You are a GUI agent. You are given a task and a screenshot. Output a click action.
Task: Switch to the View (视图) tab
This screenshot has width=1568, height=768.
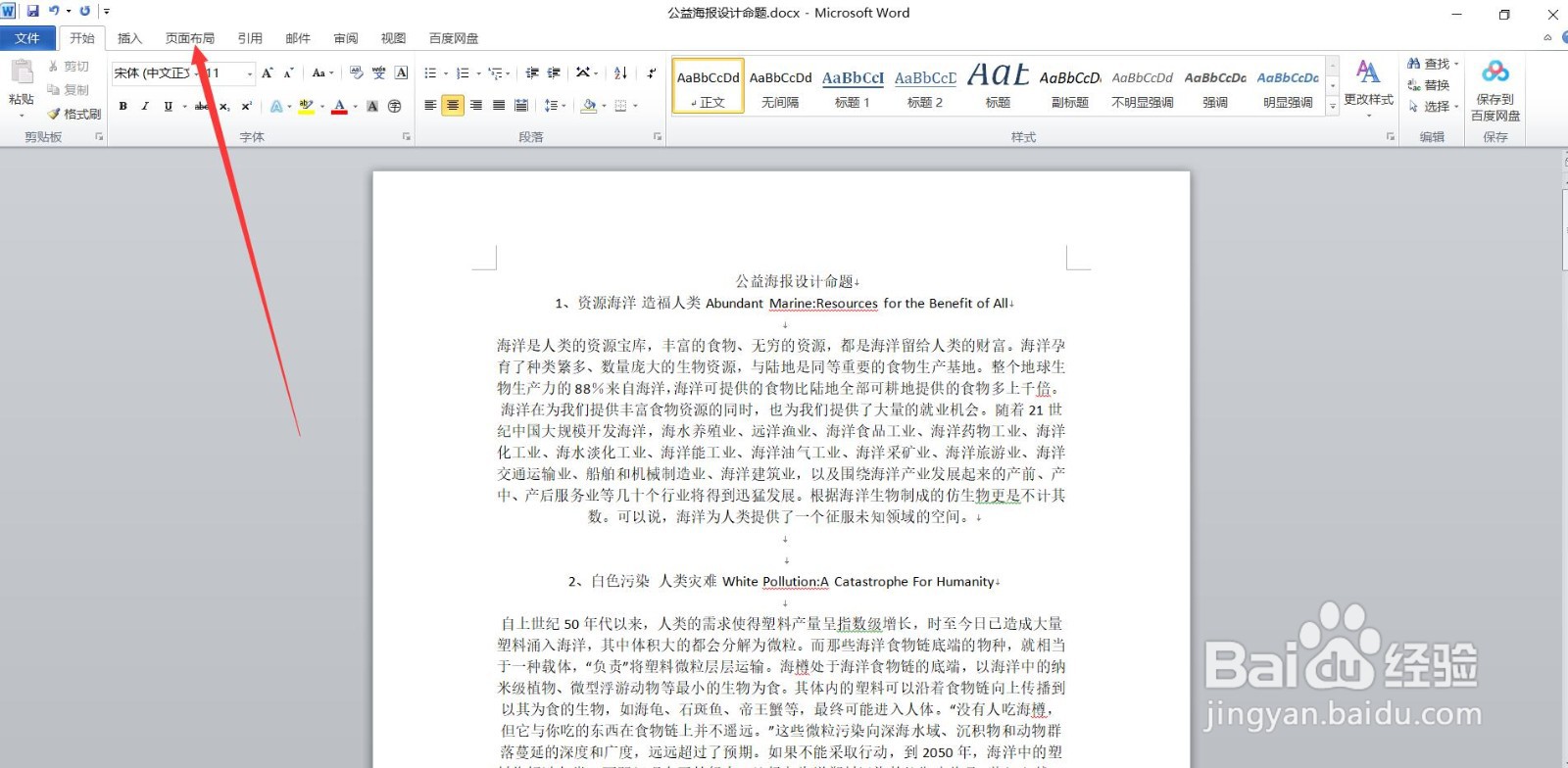point(393,38)
